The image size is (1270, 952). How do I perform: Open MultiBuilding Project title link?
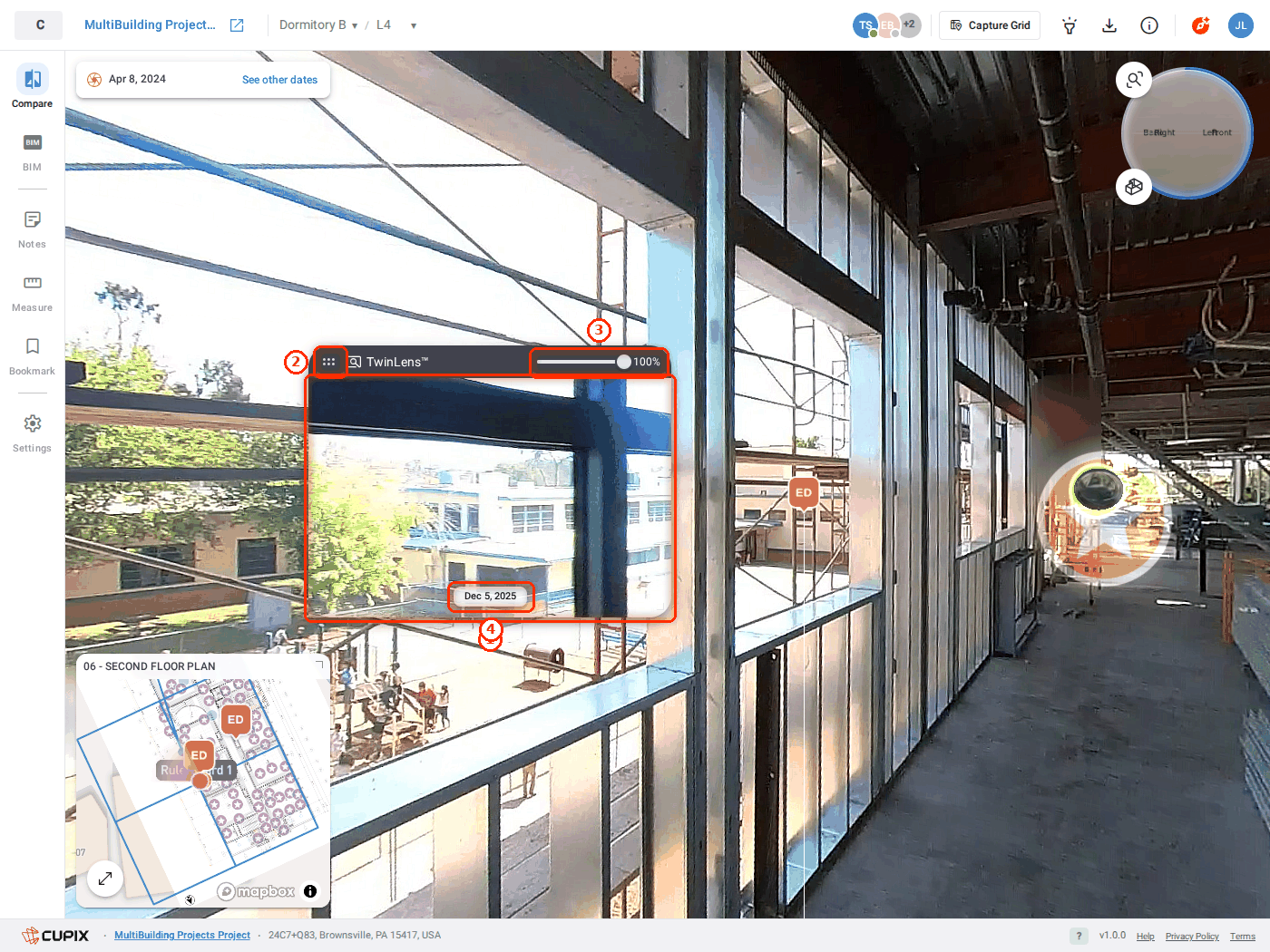click(150, 25)
